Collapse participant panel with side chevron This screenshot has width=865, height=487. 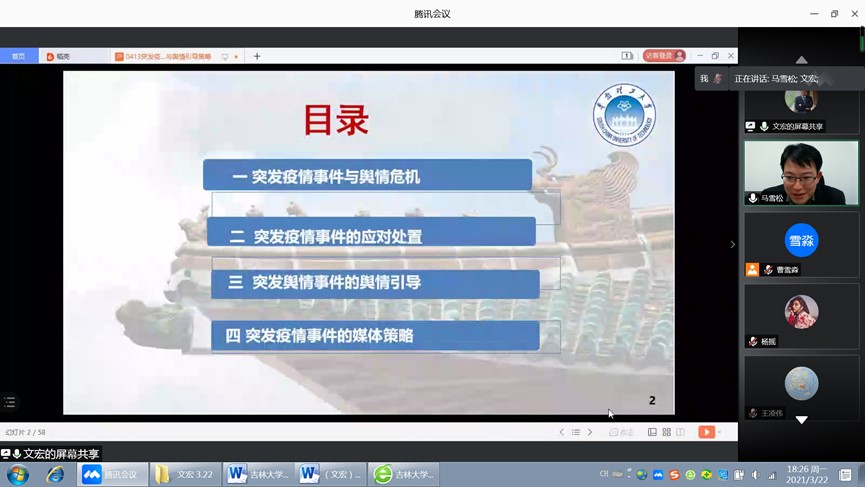point(732,244)
